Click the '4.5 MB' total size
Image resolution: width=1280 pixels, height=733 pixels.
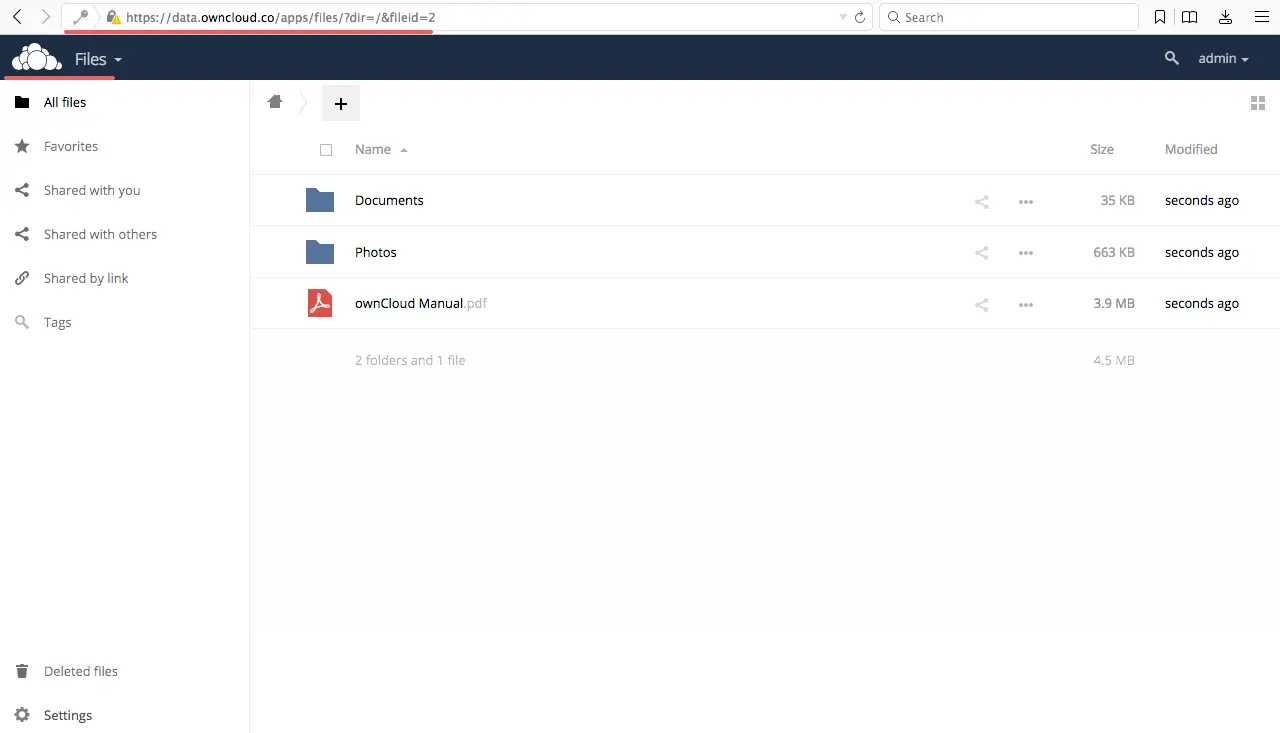(x=1114, y=360)
